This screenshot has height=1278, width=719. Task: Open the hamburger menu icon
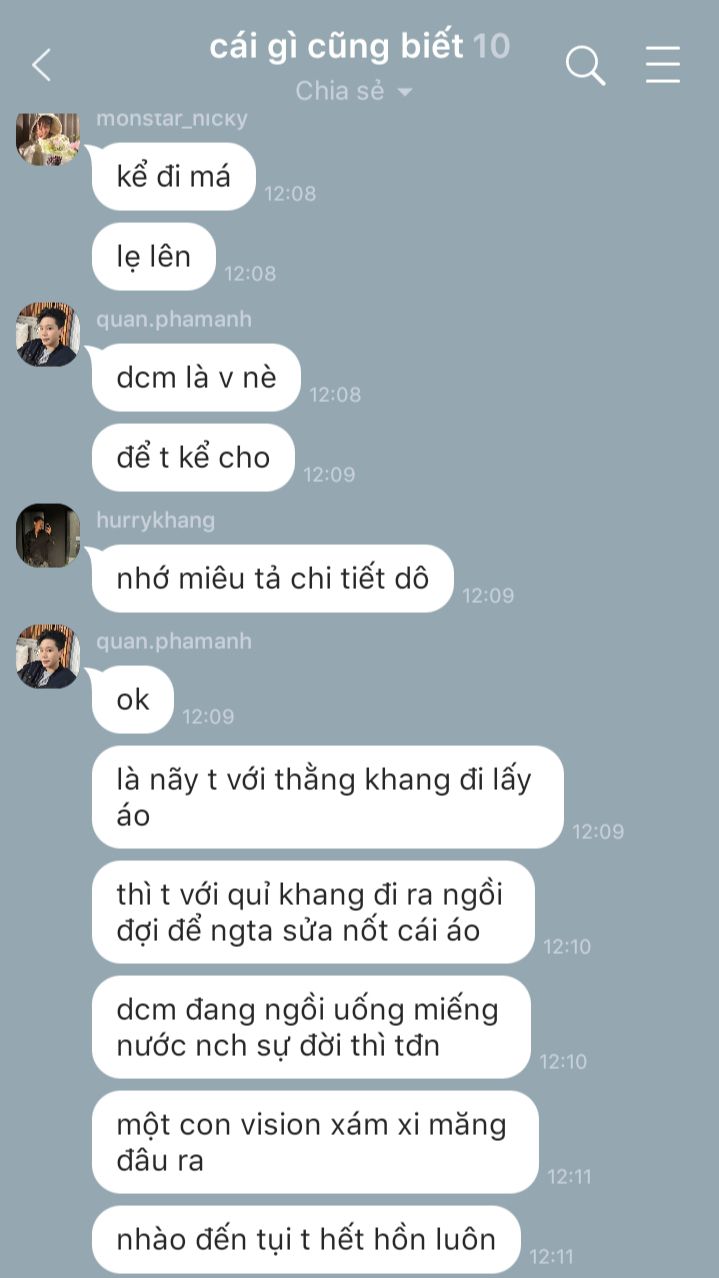pyautogui.click(x=662, y=65)
